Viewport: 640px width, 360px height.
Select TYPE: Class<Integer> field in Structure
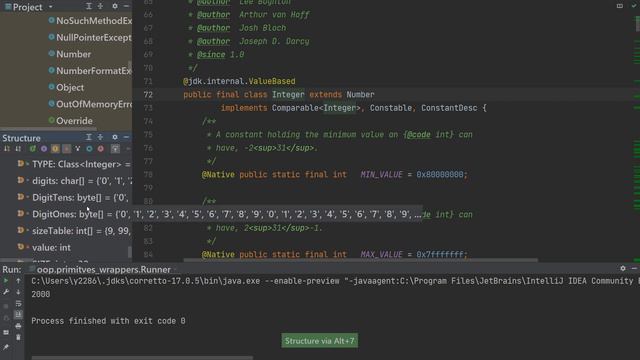click(x=73, y=164)
